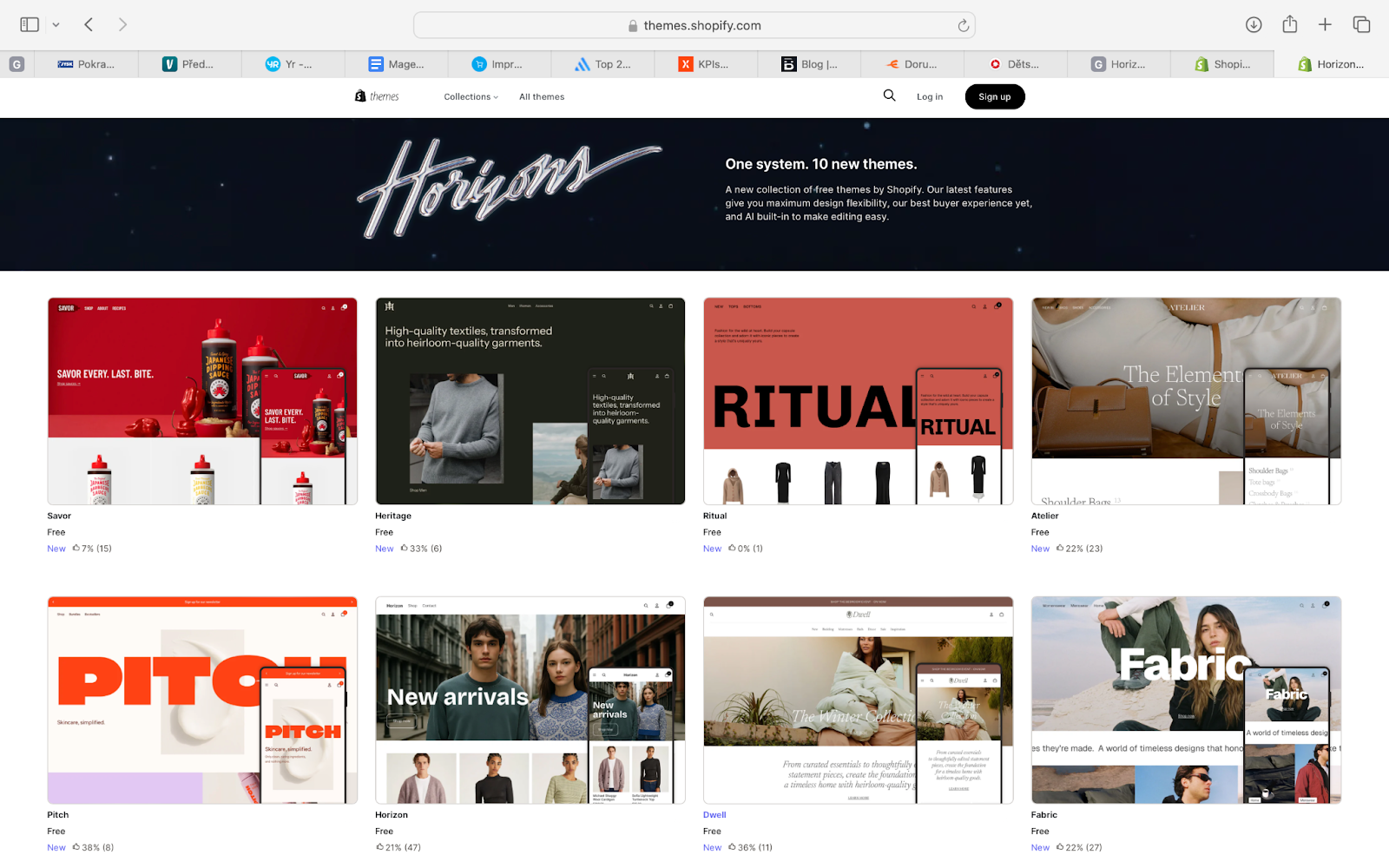
Task: Open a new tab with plus icon
Action: coord(1325,25)
